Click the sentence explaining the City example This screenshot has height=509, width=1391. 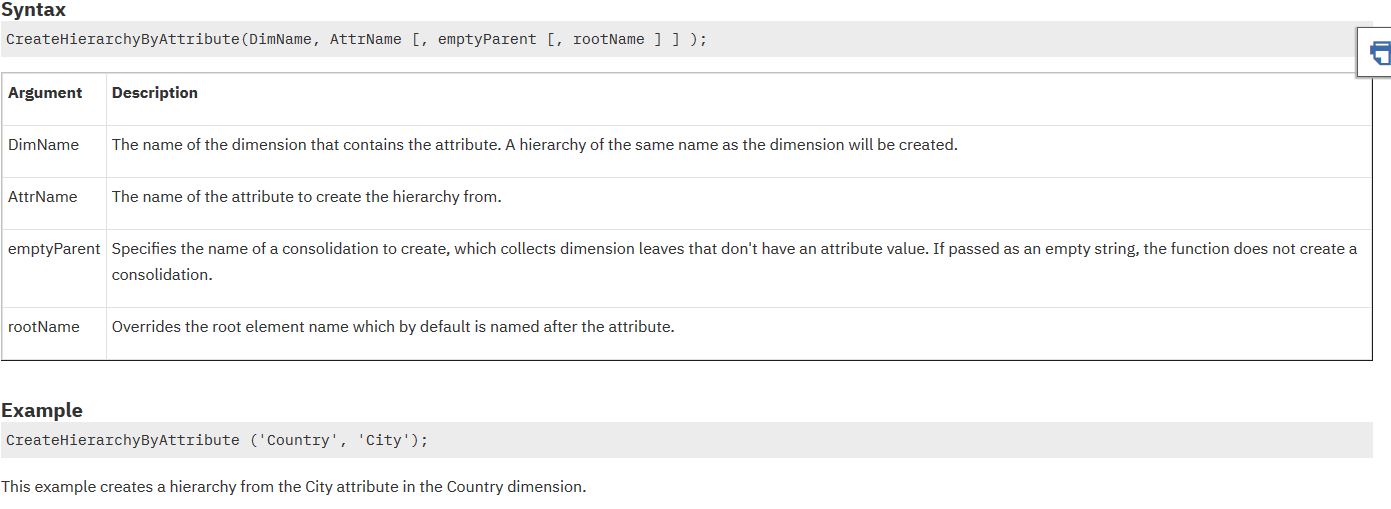click(293, 487)
